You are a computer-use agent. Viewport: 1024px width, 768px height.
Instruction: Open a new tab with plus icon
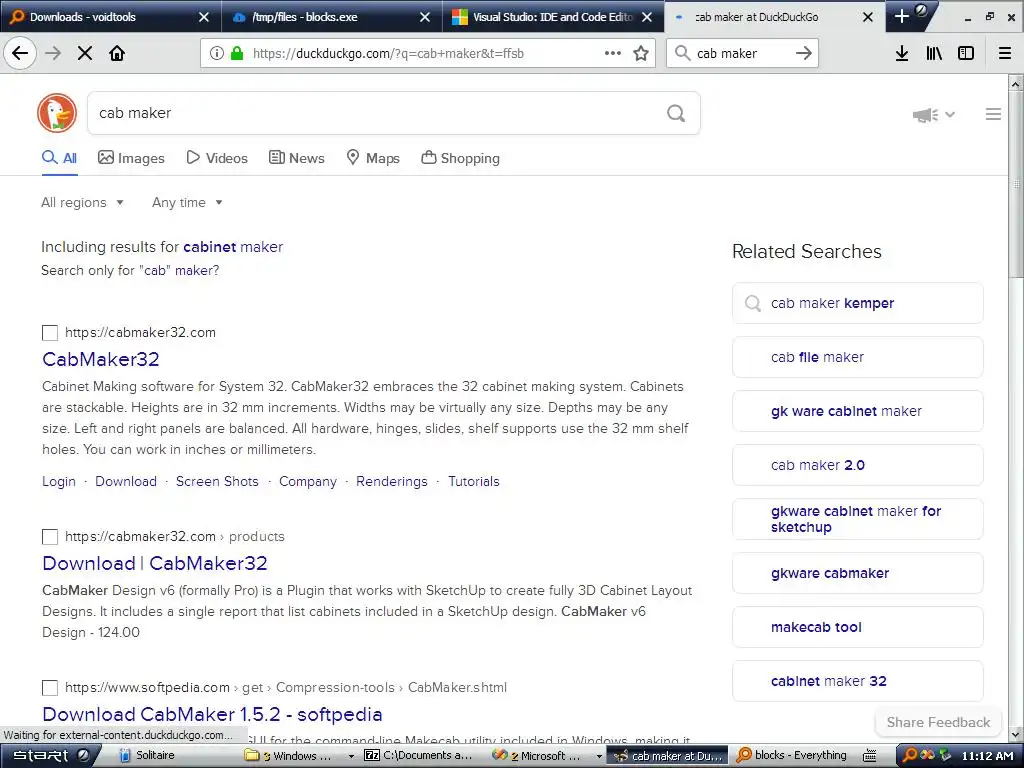click(x=901, y=16)
